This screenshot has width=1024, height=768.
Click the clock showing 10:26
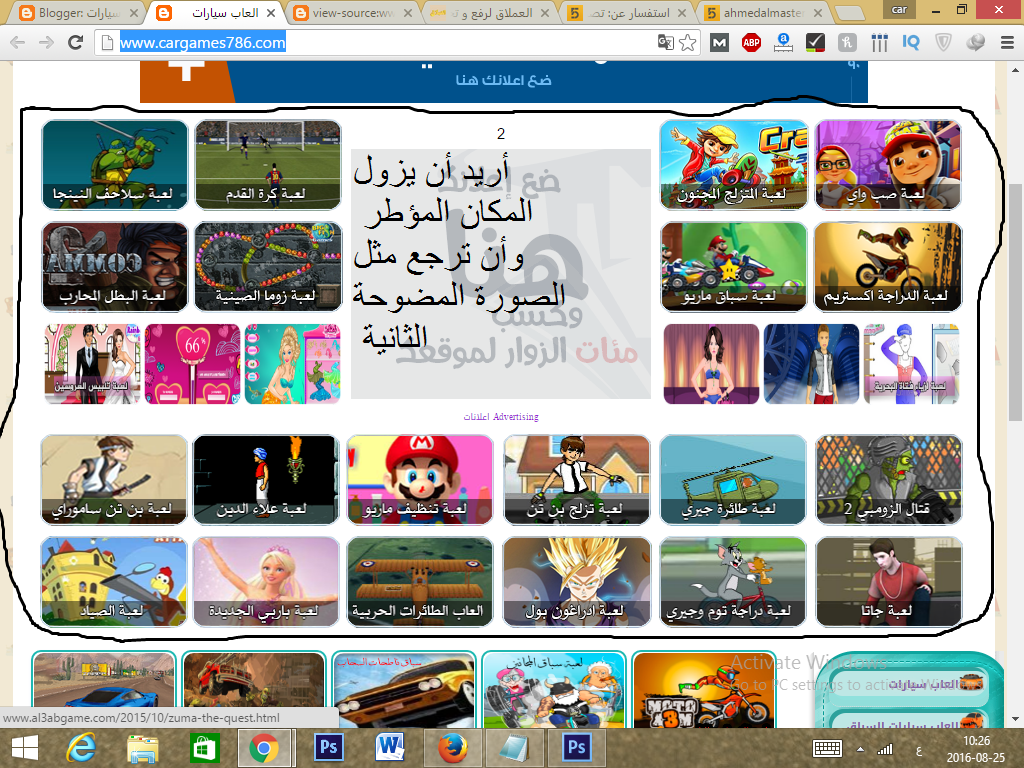(976, 741)
